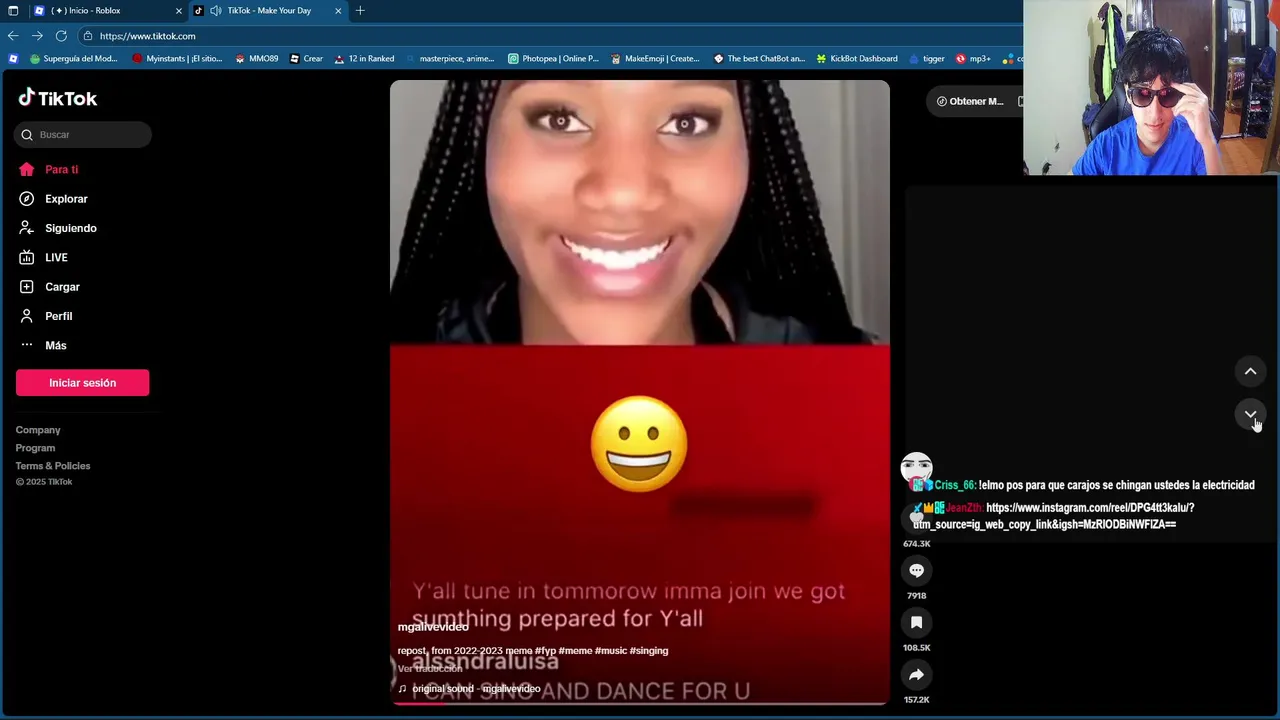
Task: Click the #meme hashtag
Action: (x=575, y=651)
